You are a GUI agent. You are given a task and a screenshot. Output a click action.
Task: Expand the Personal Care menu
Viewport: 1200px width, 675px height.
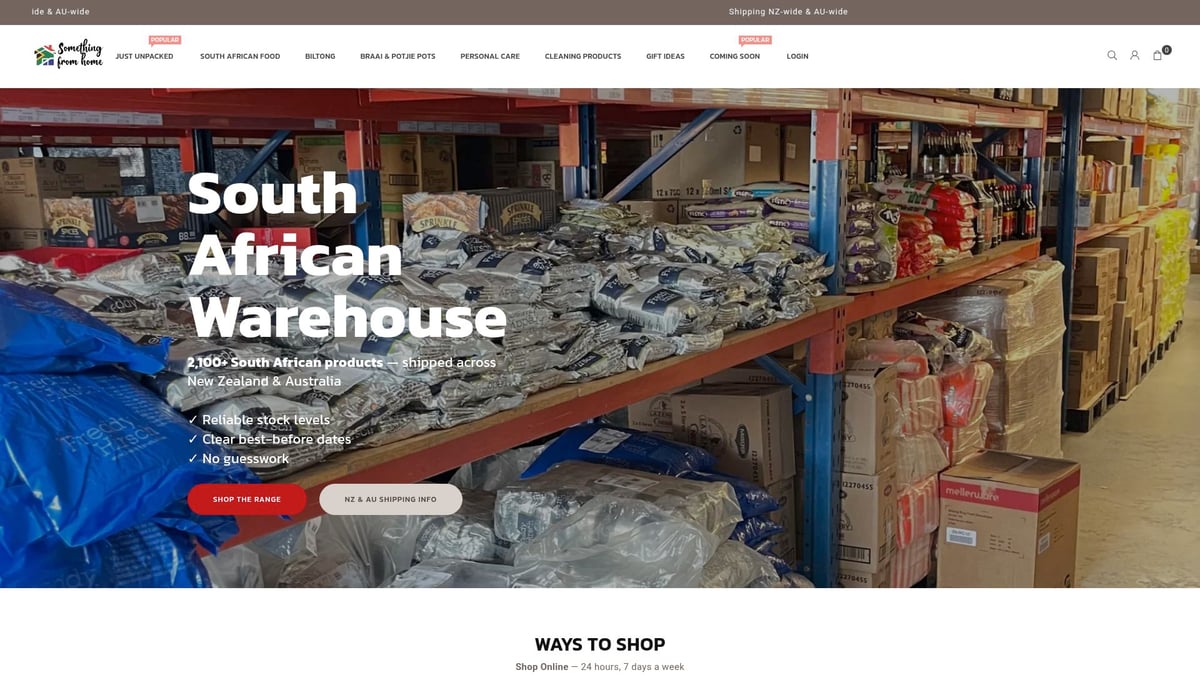pyautogui.click(x=490, y=56)
